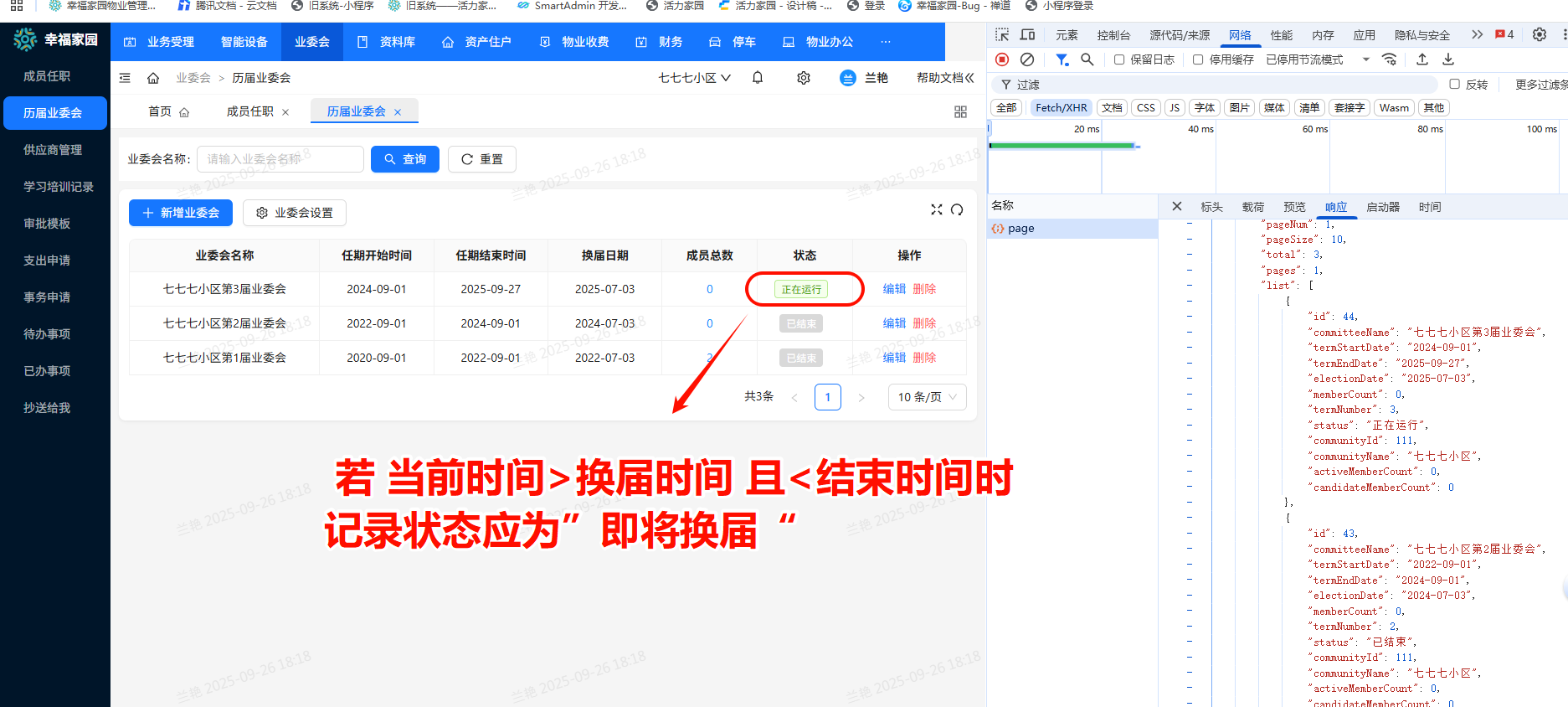Click the home icon in the breadcrumb bar
This screenshot has width=1568, height=707.
coord(153,78)
